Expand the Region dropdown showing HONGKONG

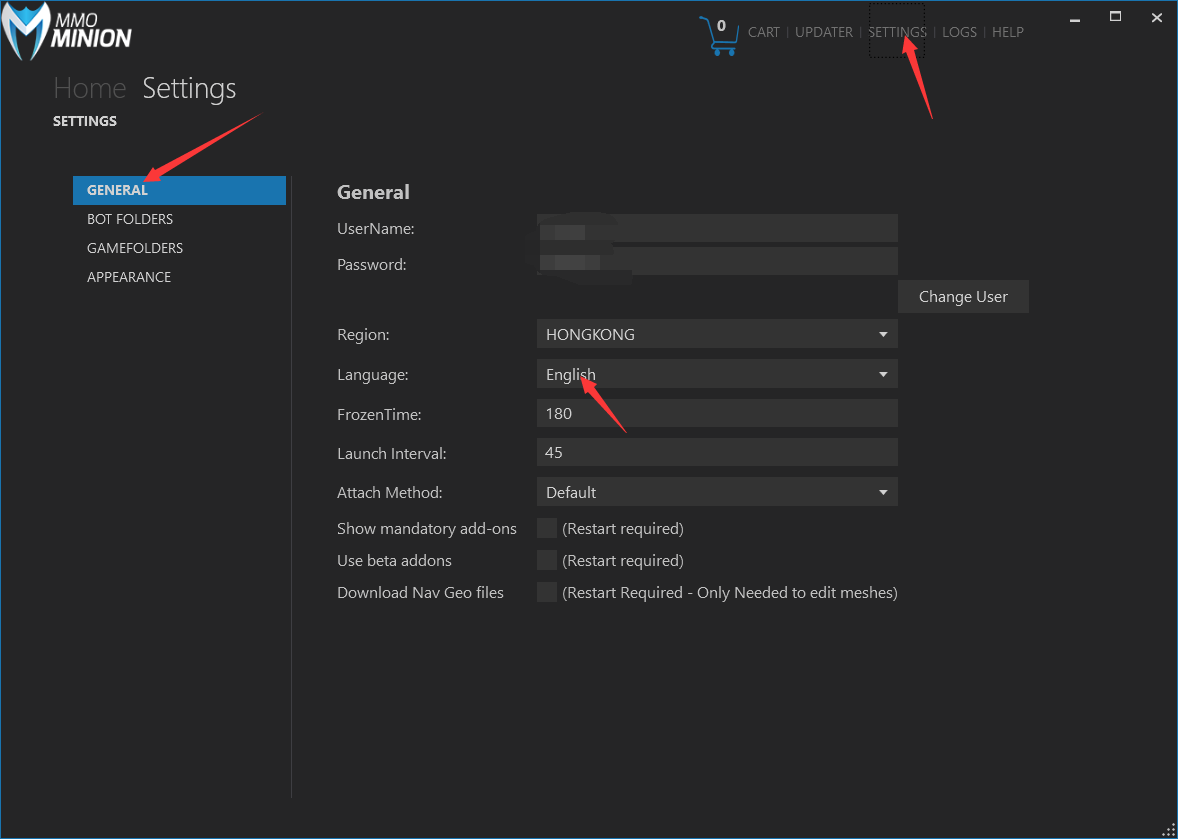(716, 334)
